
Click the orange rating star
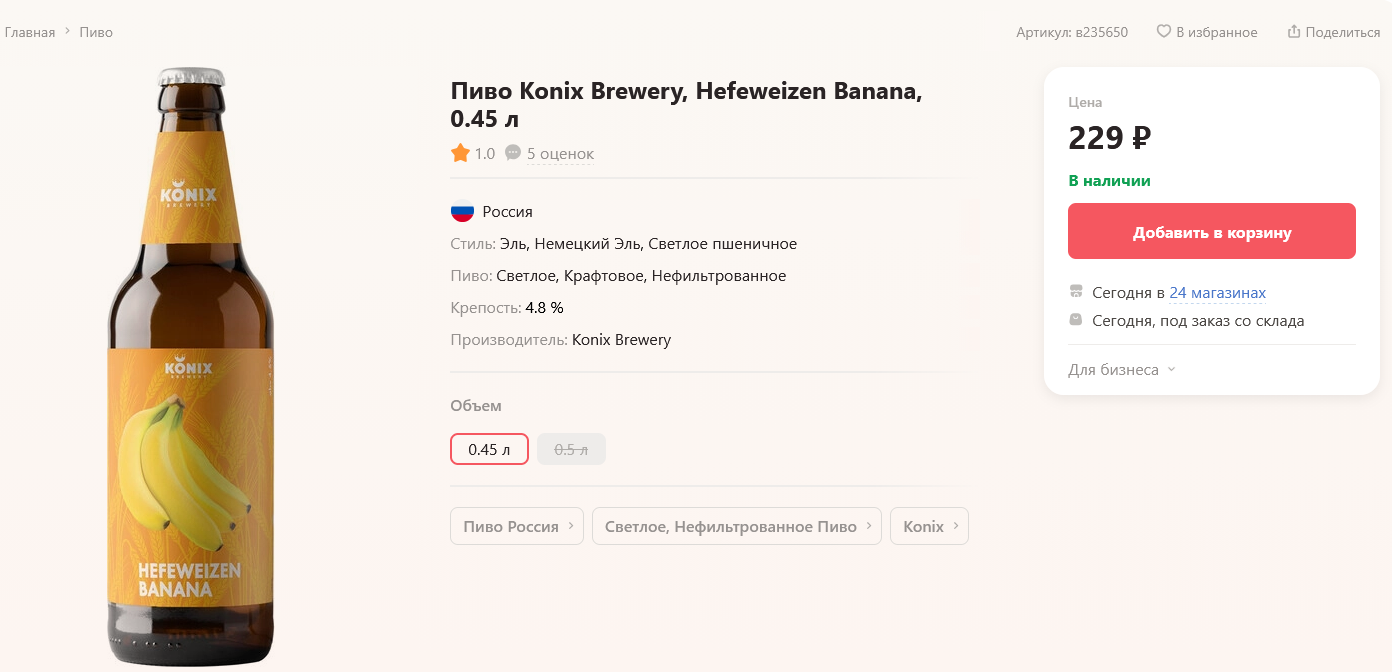coord(460,153)
